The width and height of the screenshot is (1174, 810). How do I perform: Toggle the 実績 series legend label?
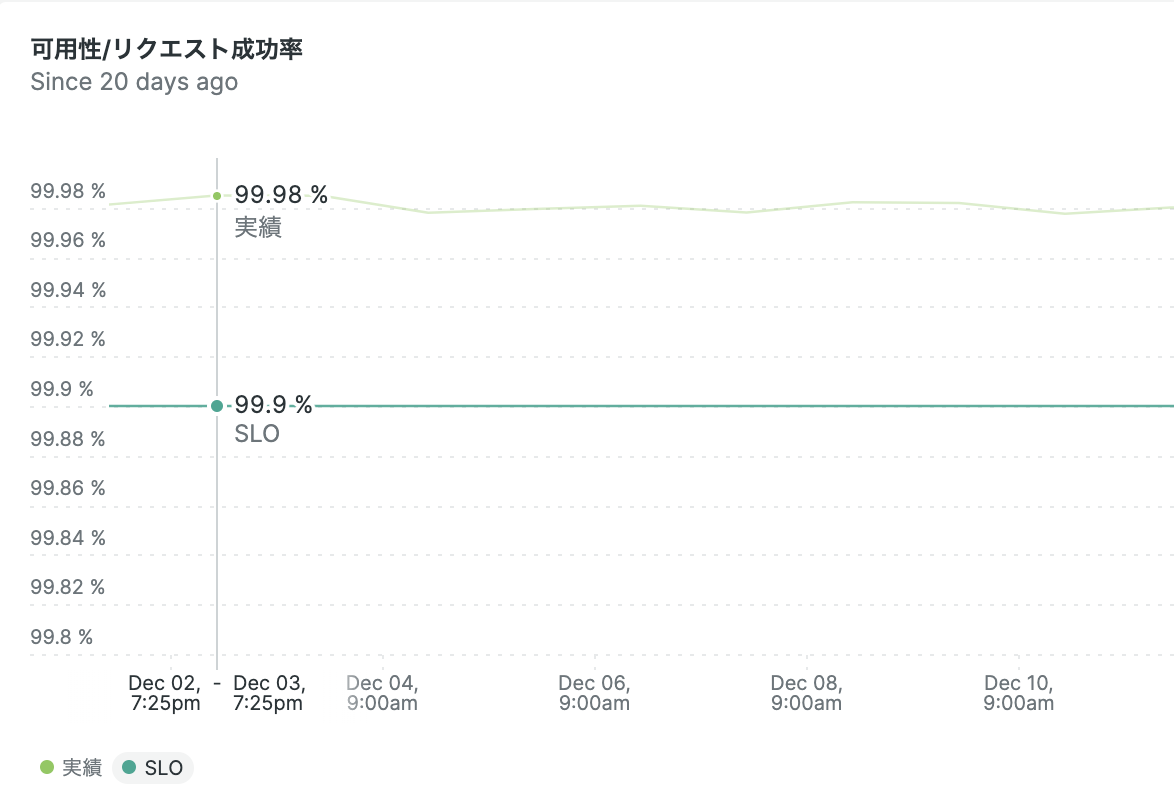(x=82, y=768)
